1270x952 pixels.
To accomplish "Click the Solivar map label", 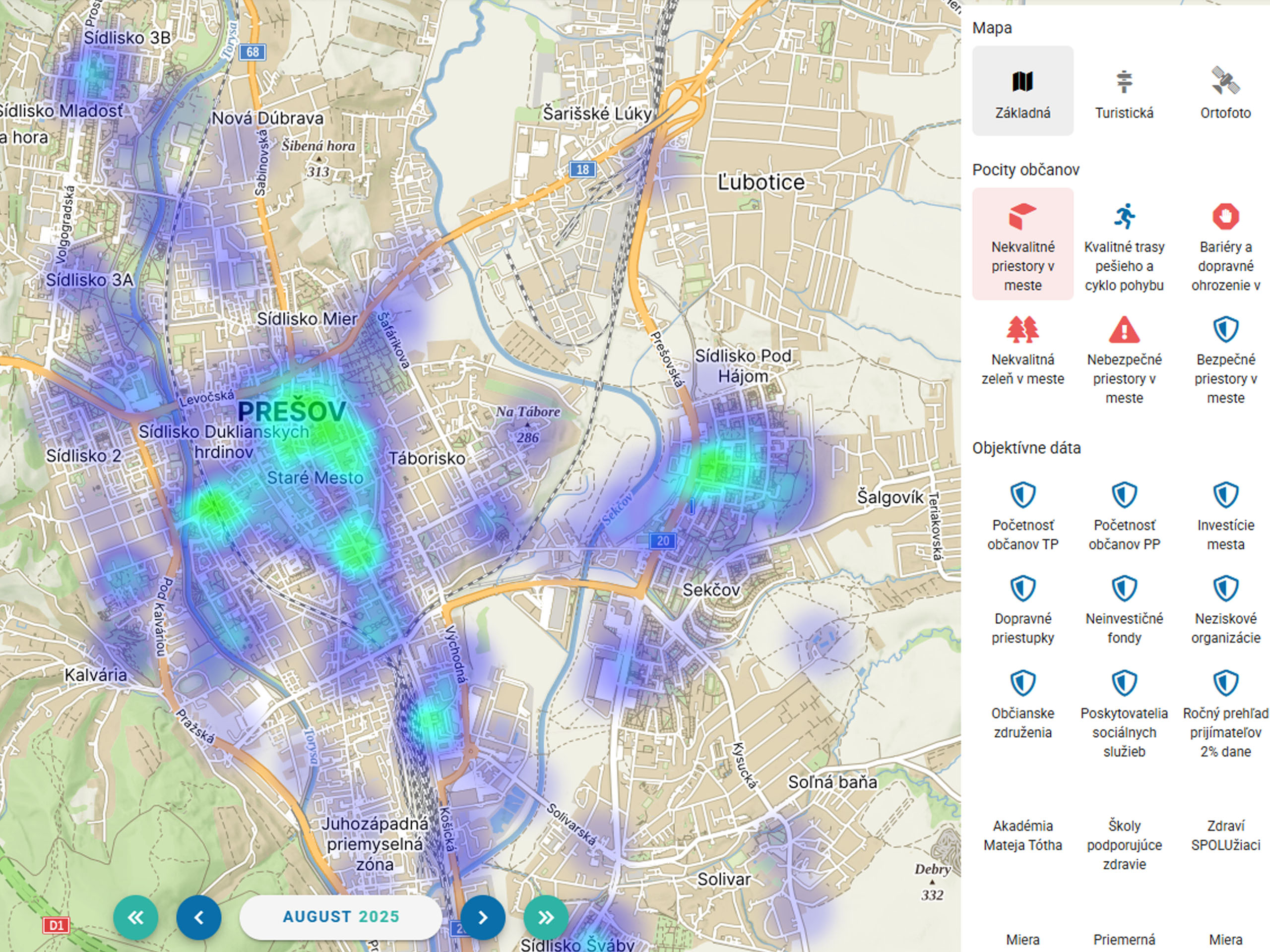I will click(724, 879).
